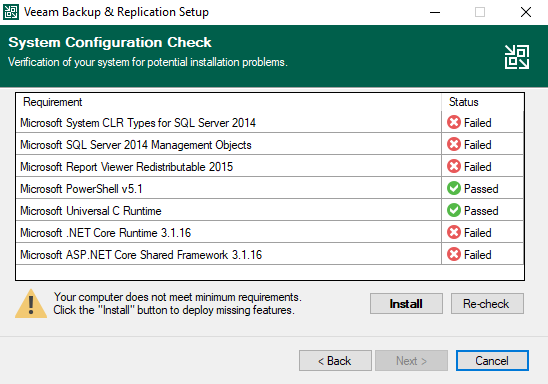Screen dimensions: 548x384
Task: Click Failed status text for .NET Core Runtime
Action: point(478,233)
